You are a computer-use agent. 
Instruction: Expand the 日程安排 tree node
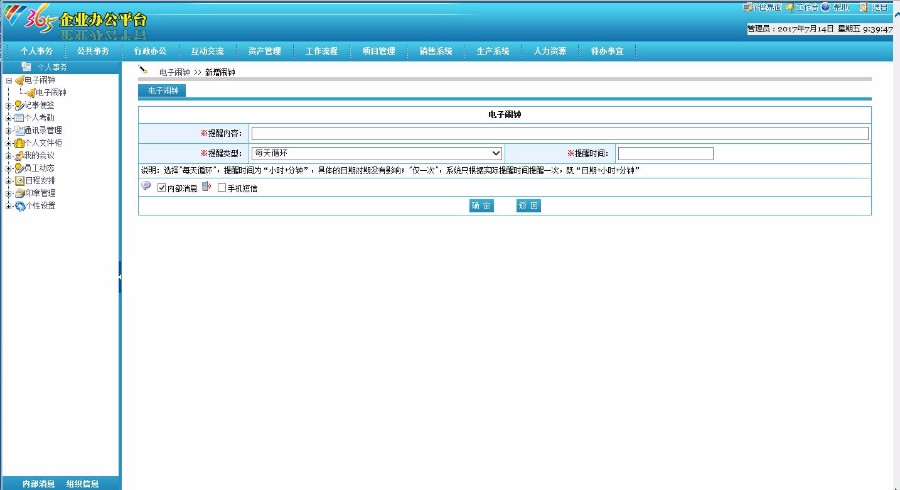(9, 181)
